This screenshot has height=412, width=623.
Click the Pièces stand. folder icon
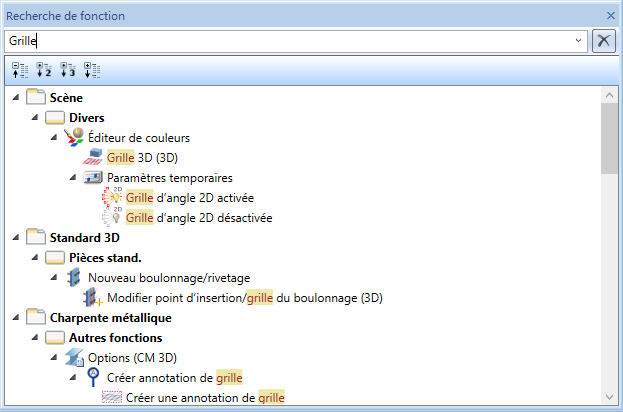click(55, 257)
